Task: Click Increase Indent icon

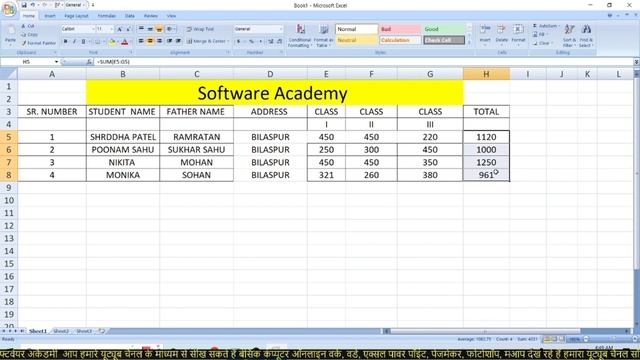Action: coord(178,41)
